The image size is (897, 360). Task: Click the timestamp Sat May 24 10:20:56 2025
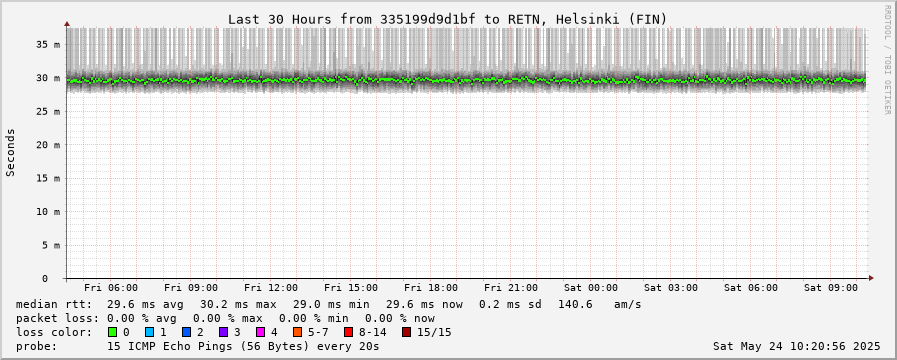[797, 346]
